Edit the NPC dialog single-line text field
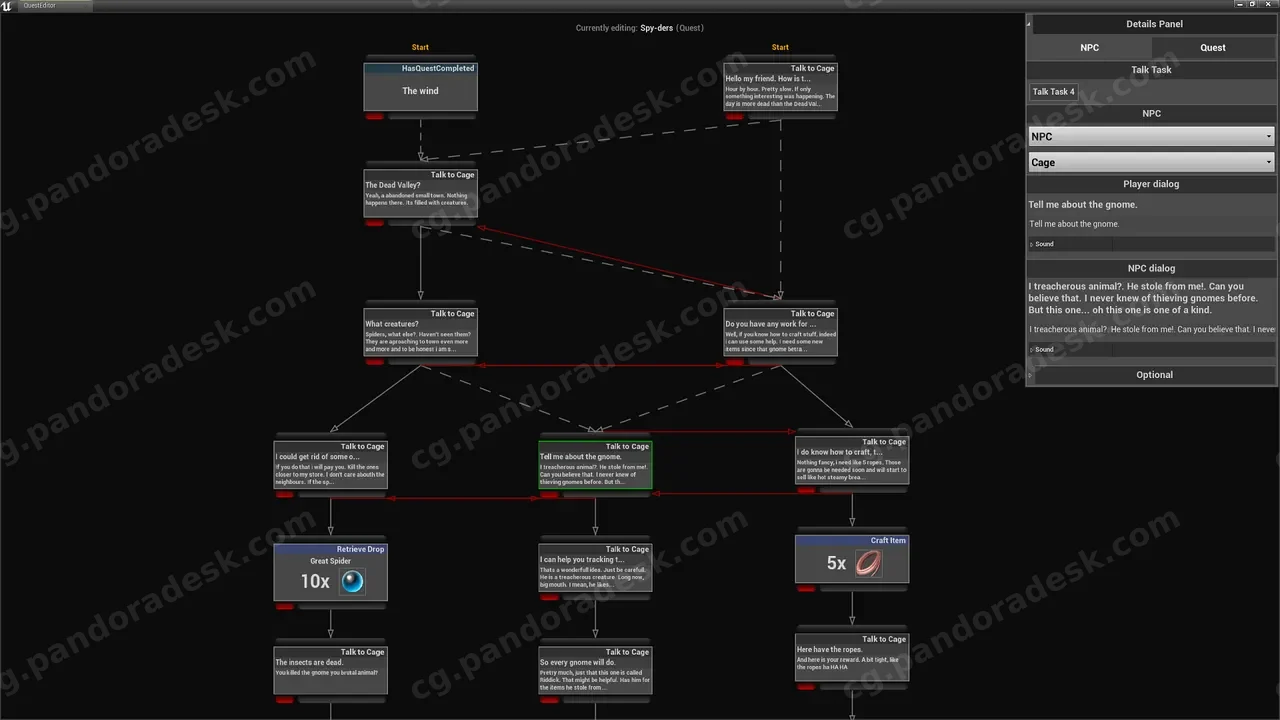Viewport: 1280px width, 720px height. (x=1152, y=329)
